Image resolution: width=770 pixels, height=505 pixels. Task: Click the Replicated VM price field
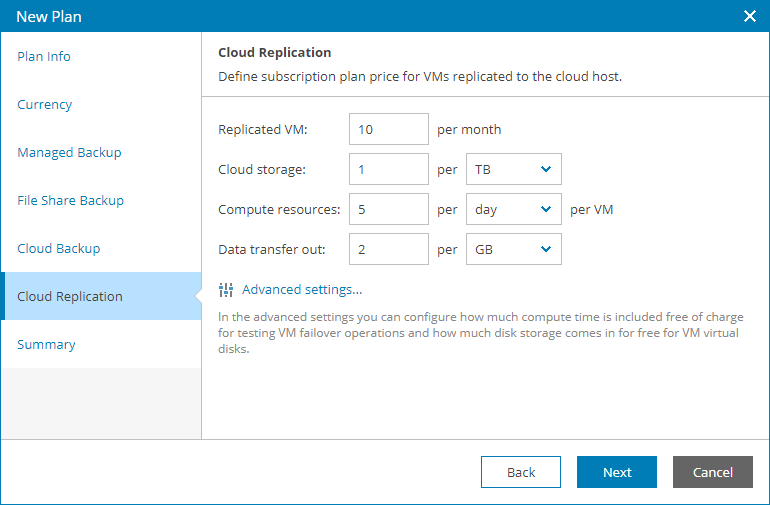(389, 129)
